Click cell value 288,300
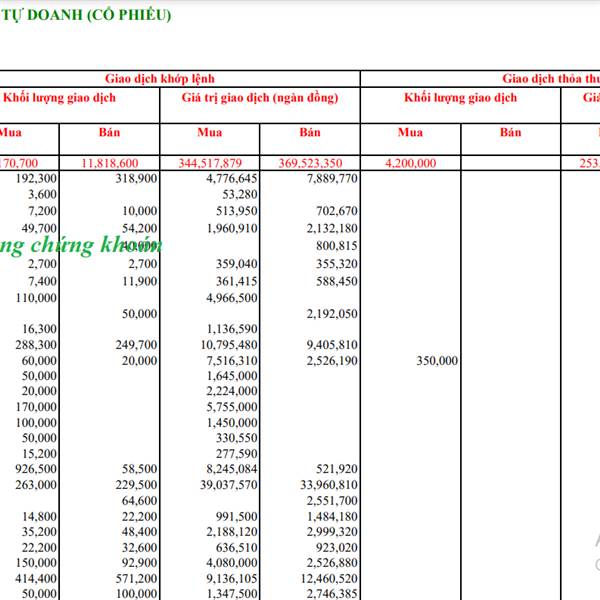This screenshot has height=600, width=600. 36,345
